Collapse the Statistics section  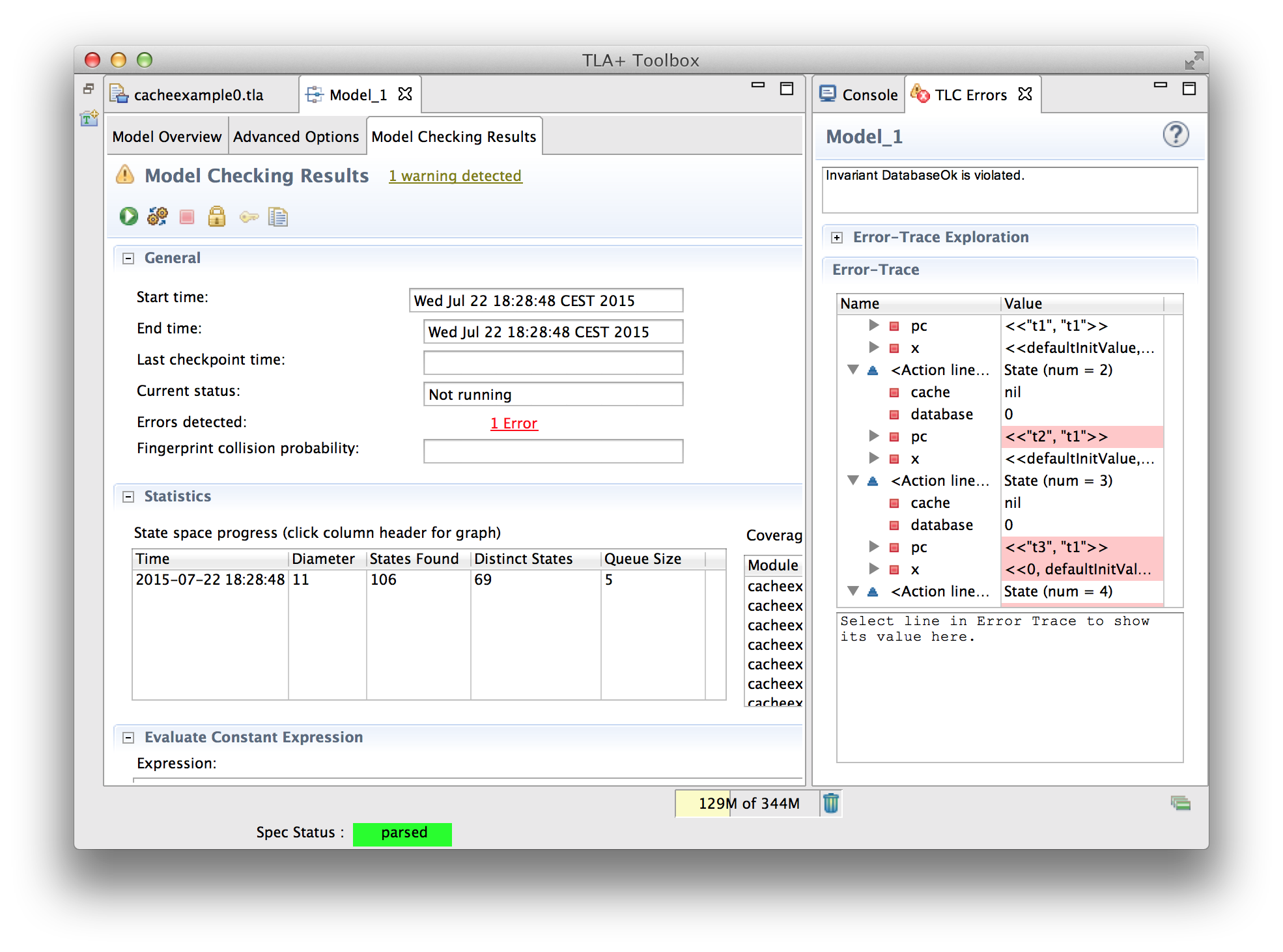128,496
